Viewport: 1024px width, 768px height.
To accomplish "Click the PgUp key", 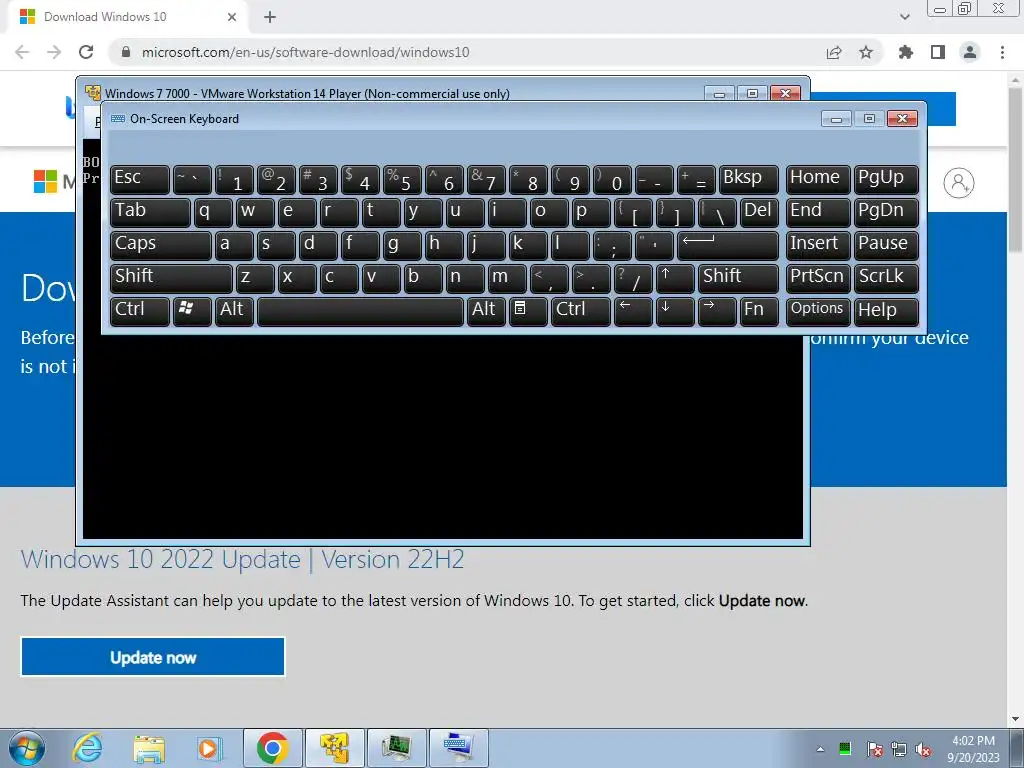I will pyautogui.click(x=886, y=179).
